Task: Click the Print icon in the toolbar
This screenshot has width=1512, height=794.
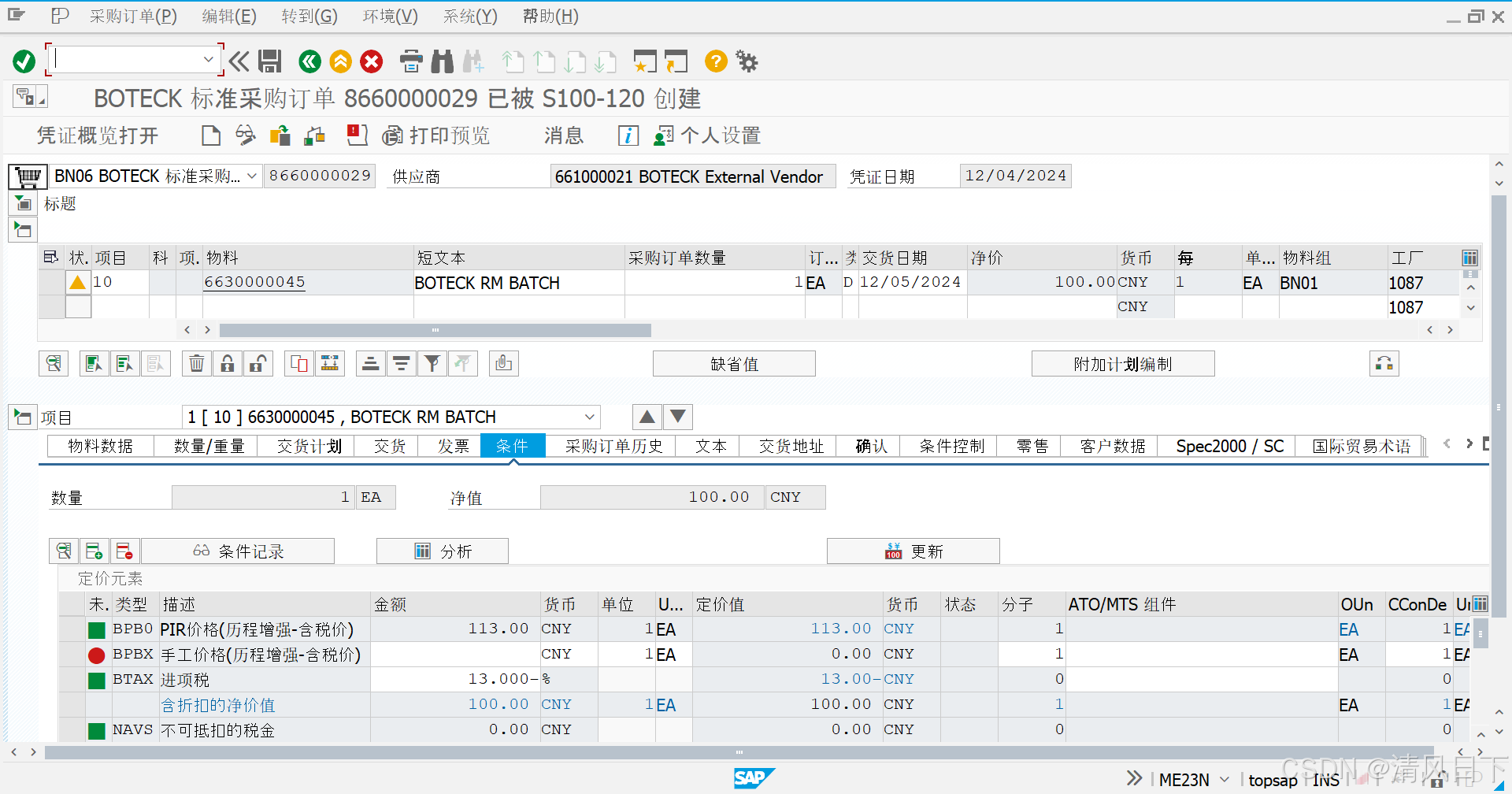Action: [x=411, y=61]
